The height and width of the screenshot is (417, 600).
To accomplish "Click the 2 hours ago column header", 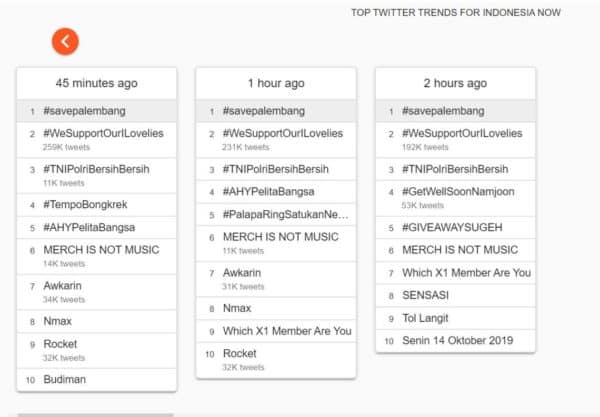I will coord(455,84).
